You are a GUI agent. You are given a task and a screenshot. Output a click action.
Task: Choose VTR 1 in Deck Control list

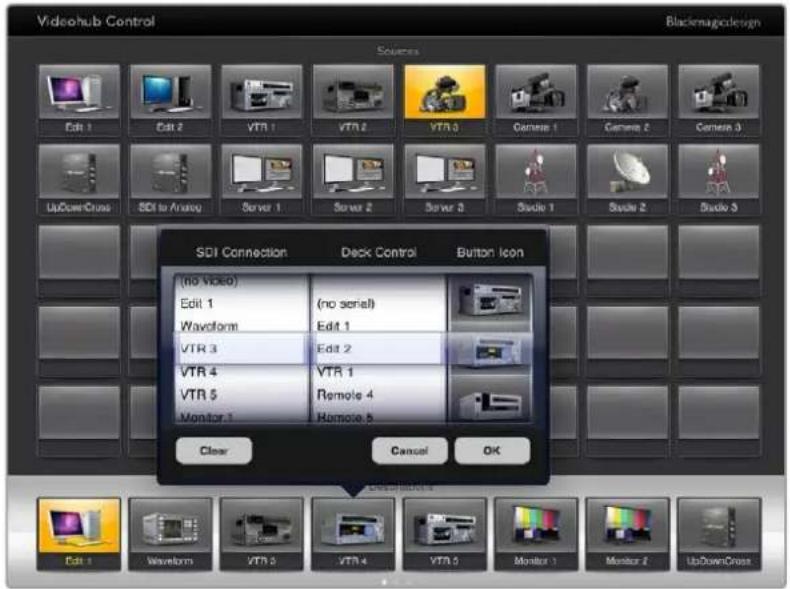(378, 372)
